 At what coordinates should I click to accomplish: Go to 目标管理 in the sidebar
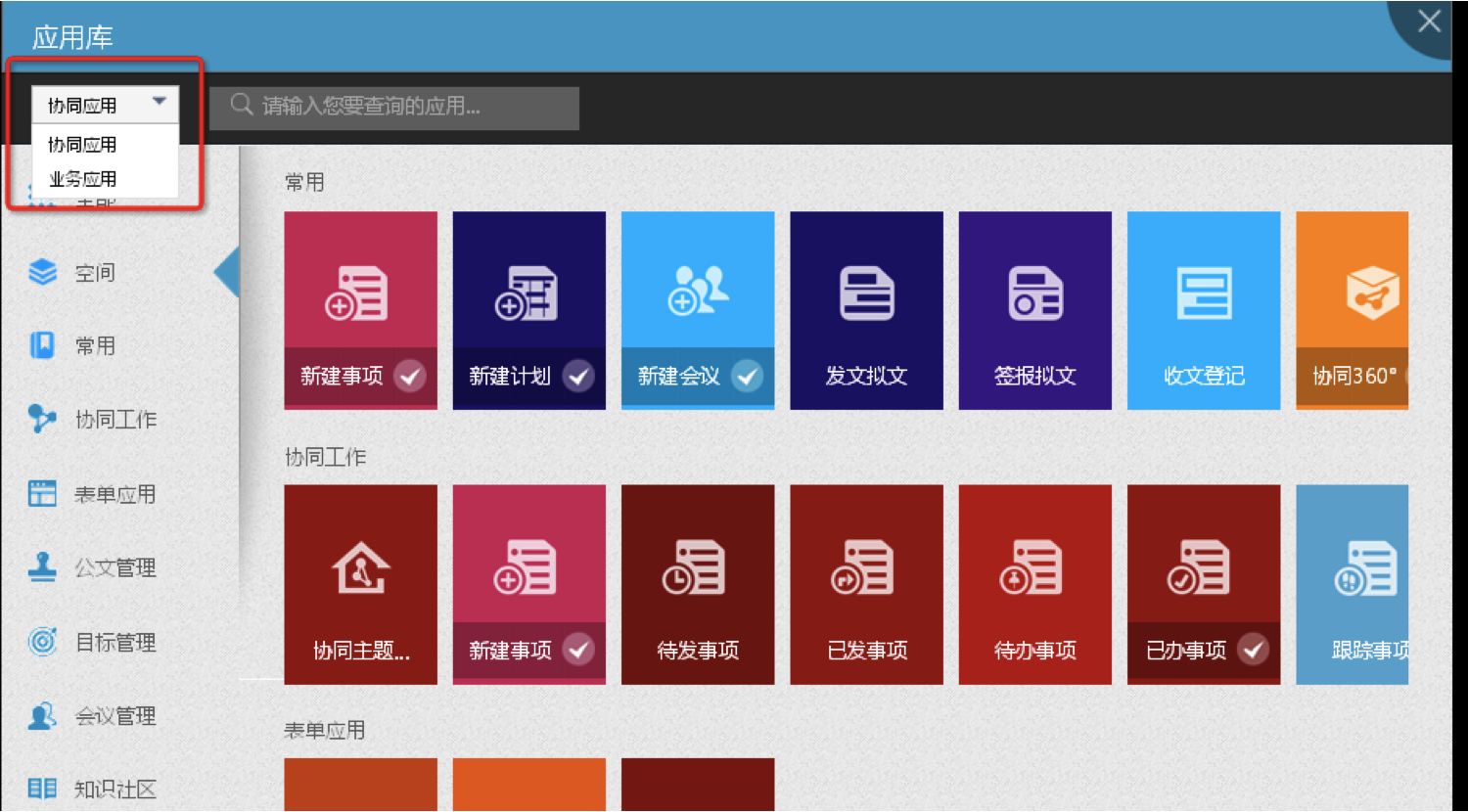[115, 642]
